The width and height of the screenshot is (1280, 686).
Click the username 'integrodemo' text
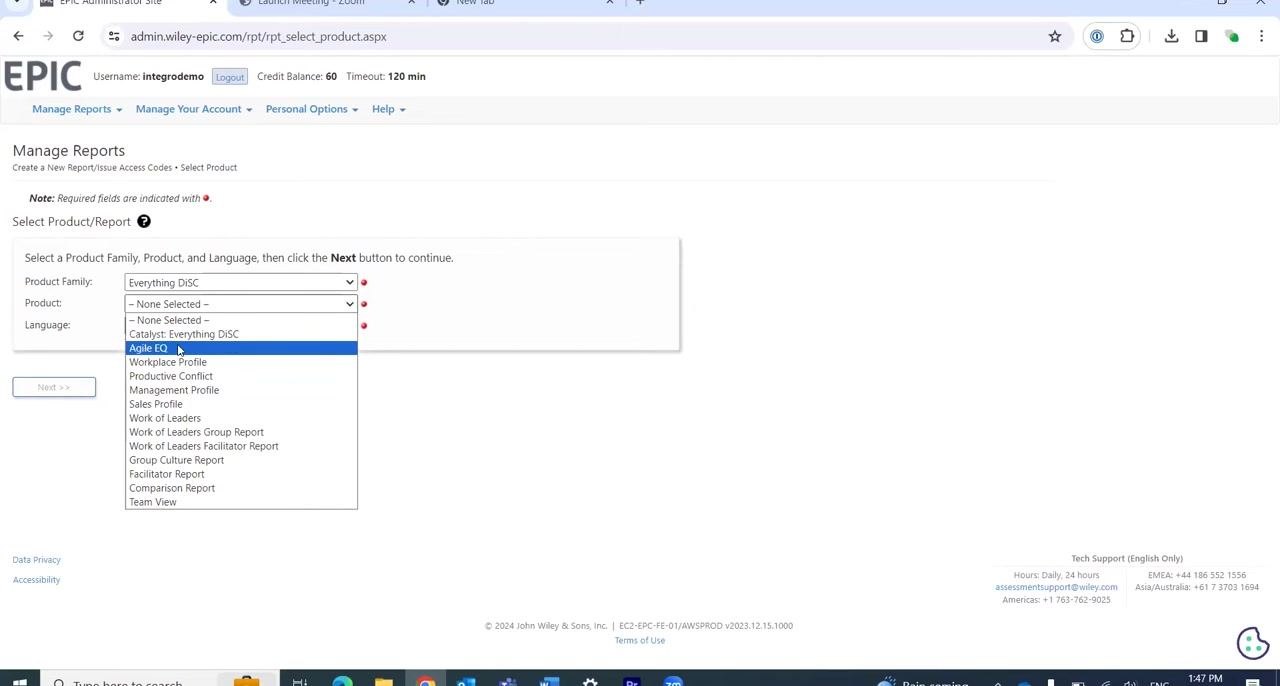[173, 76]
